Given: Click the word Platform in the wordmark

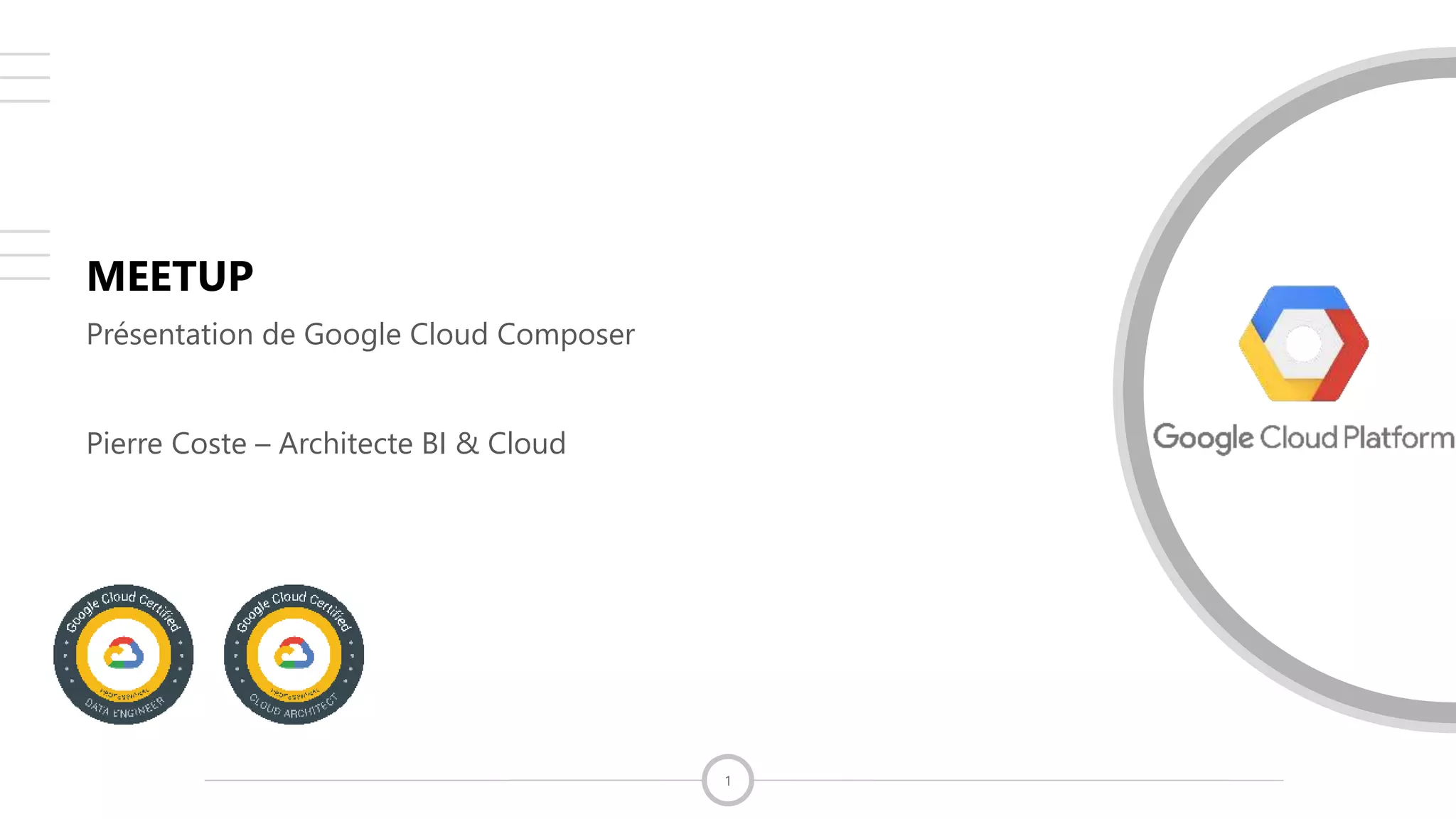Looking at the screenshot, I should pos(1398,437).
